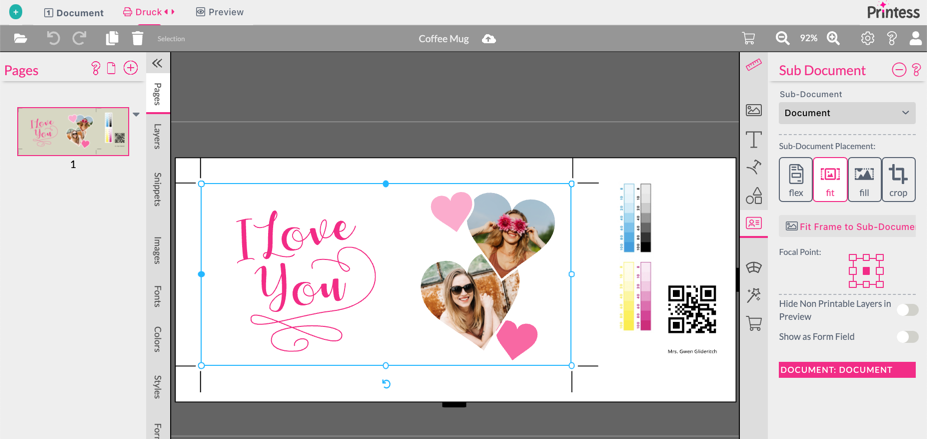Screen dimensions: 927x439
Task: Open the Images side tab
Action: [157, 250]
